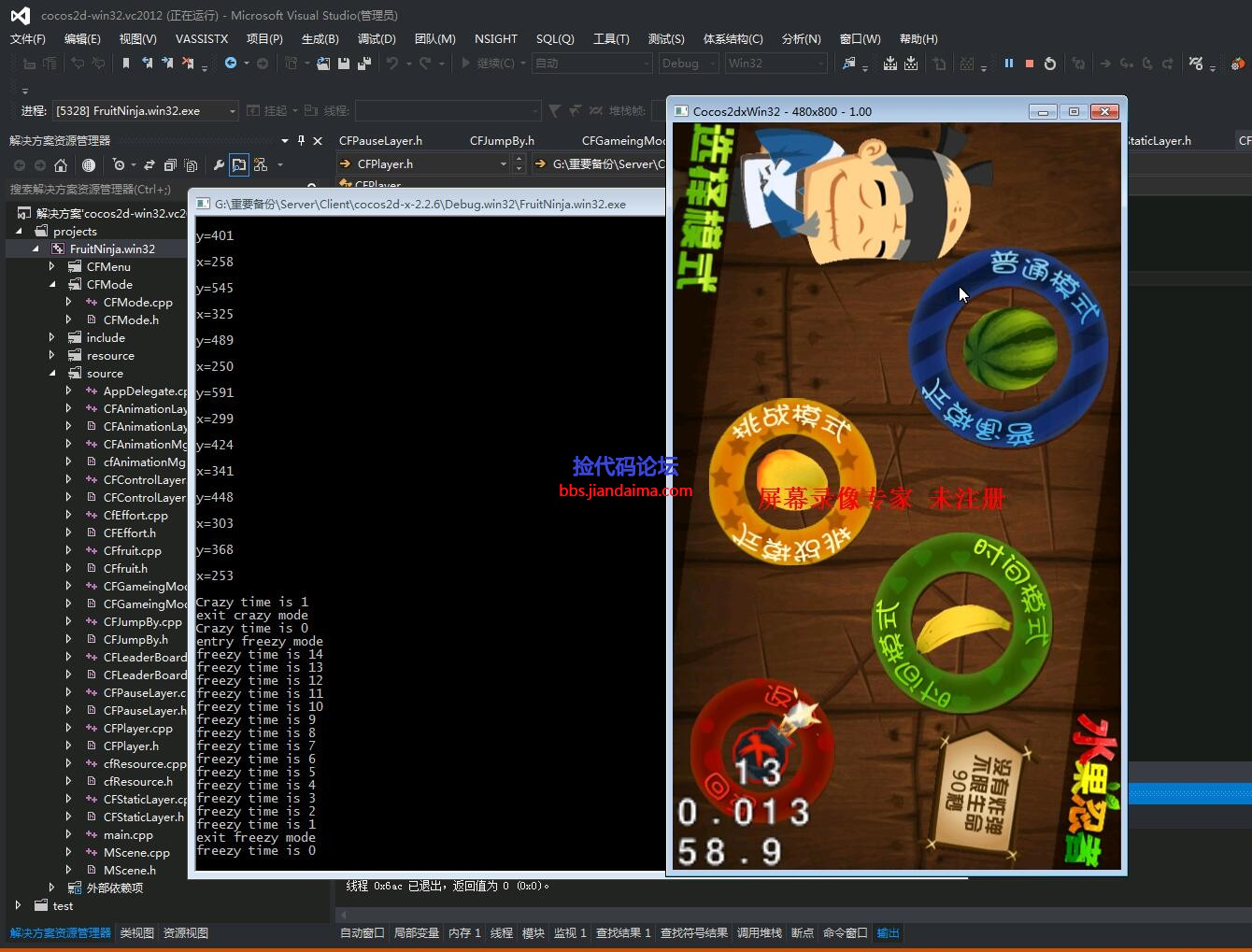
Task: Click the find-in-files toolbar icon
Action: pos(849,63)
